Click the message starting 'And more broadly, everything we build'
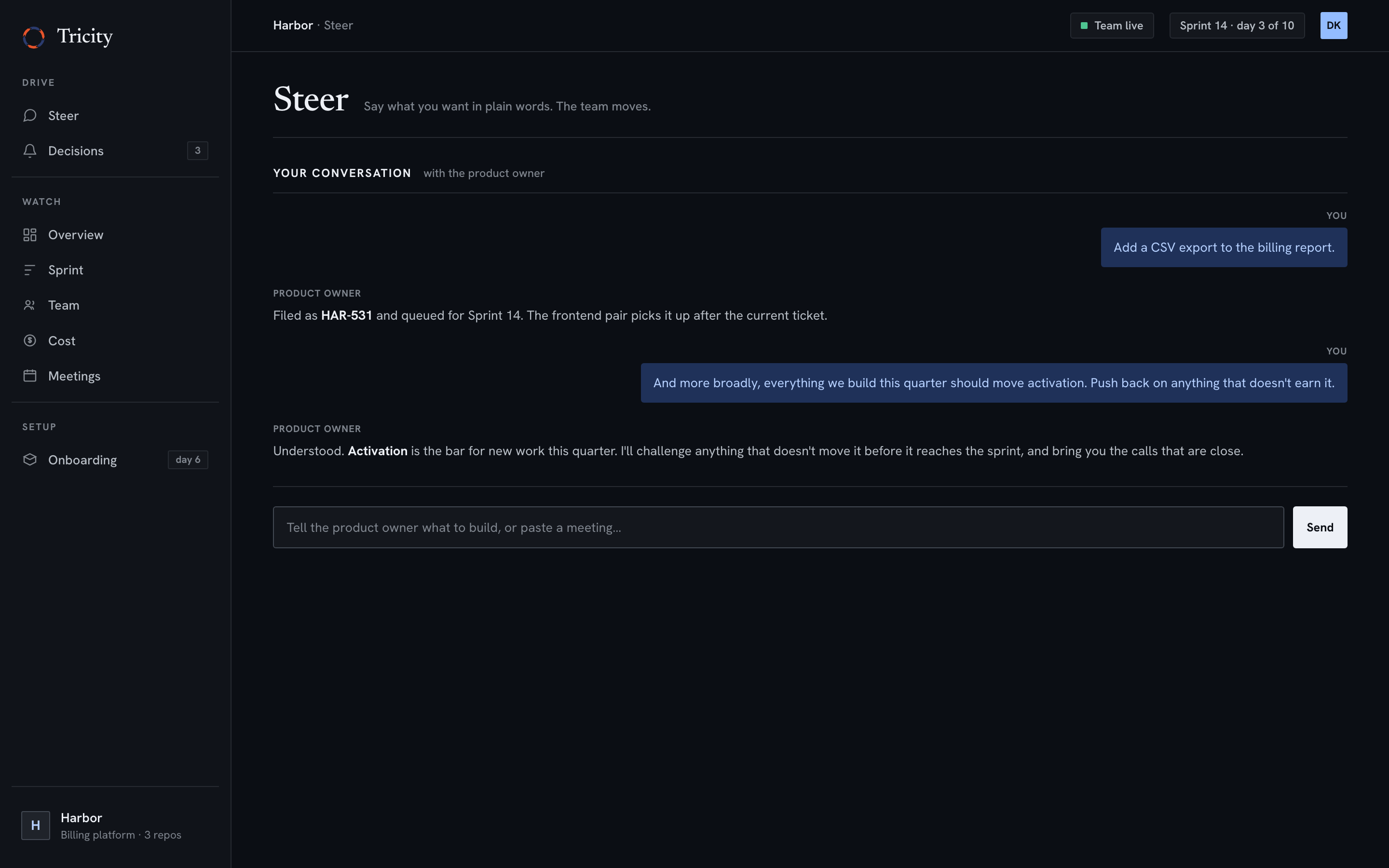Image resolution: width=1389 pixels, height=868 pixels. [994, 383]
